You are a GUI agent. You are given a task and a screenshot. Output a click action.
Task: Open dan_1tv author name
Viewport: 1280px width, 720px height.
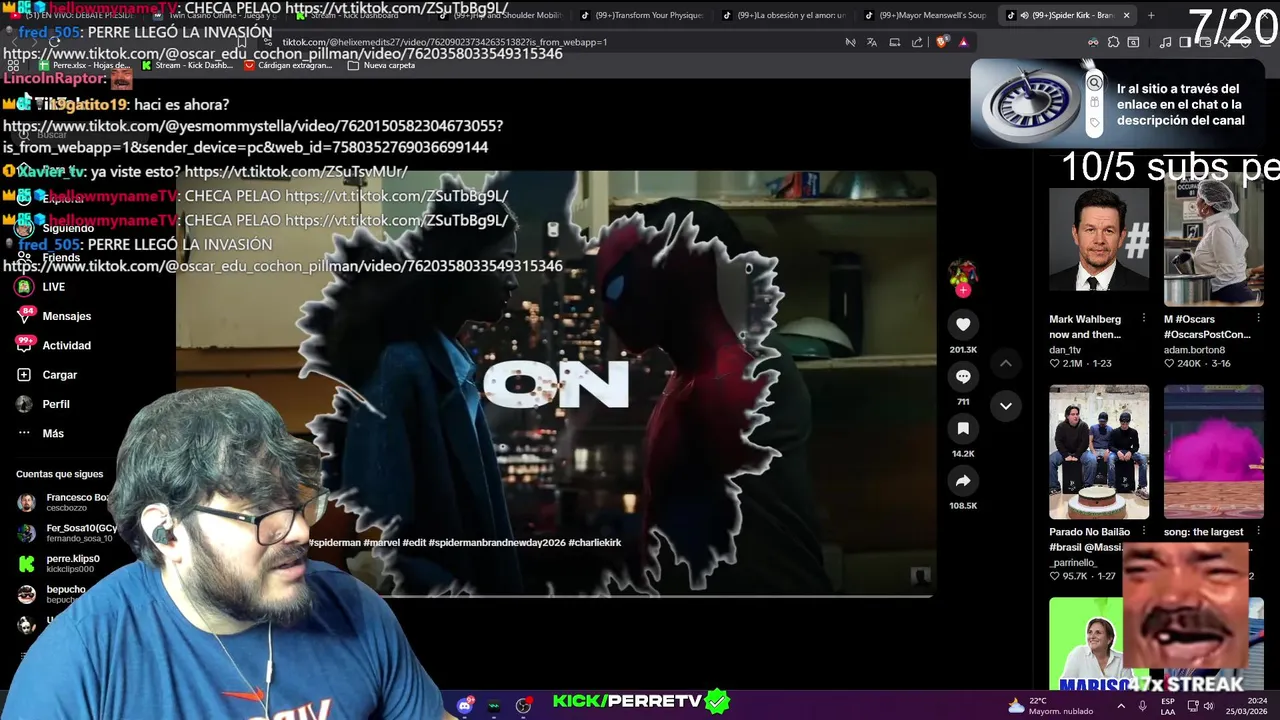pos(1065,350)
